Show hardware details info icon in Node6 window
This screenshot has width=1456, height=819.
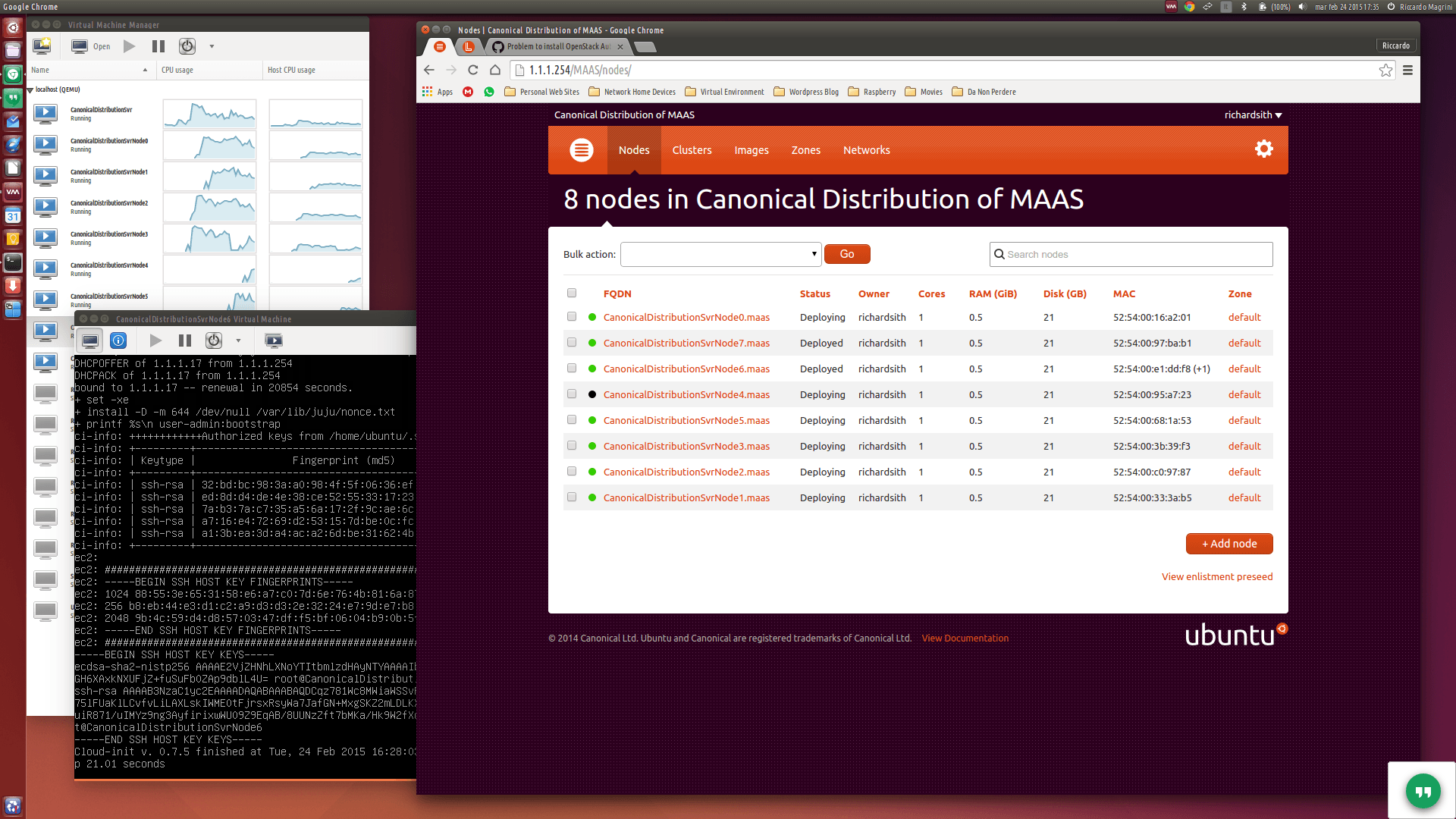[x=118, y=340]
